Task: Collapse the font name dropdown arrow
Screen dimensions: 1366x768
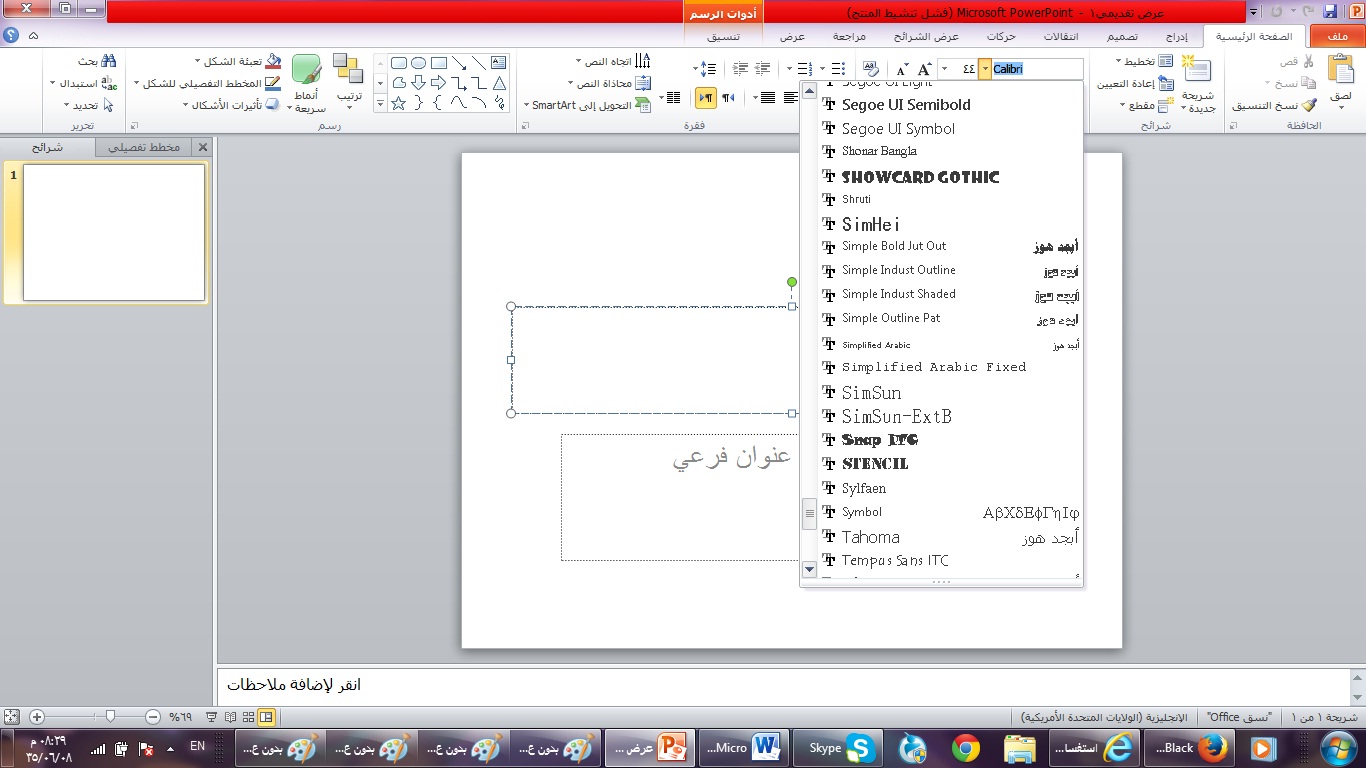Action: 985,69
